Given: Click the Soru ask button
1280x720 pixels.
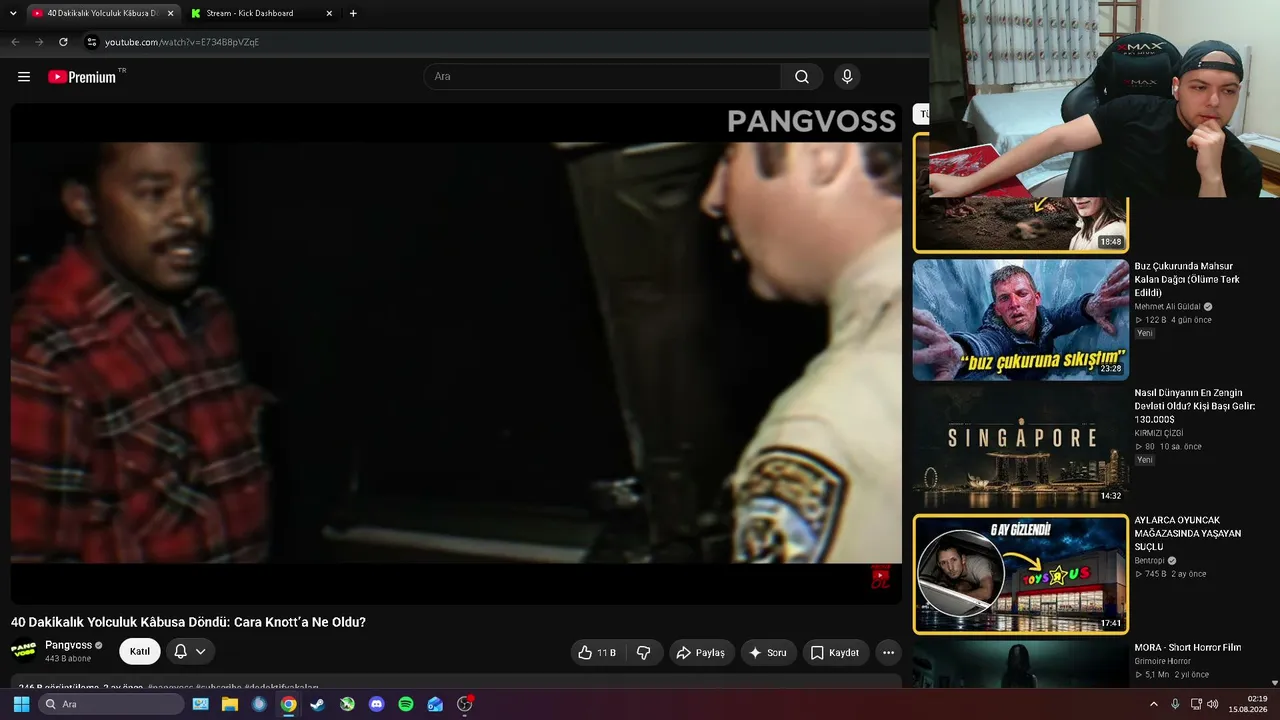Looking at the screenshot, I should (x=768, y=653).
